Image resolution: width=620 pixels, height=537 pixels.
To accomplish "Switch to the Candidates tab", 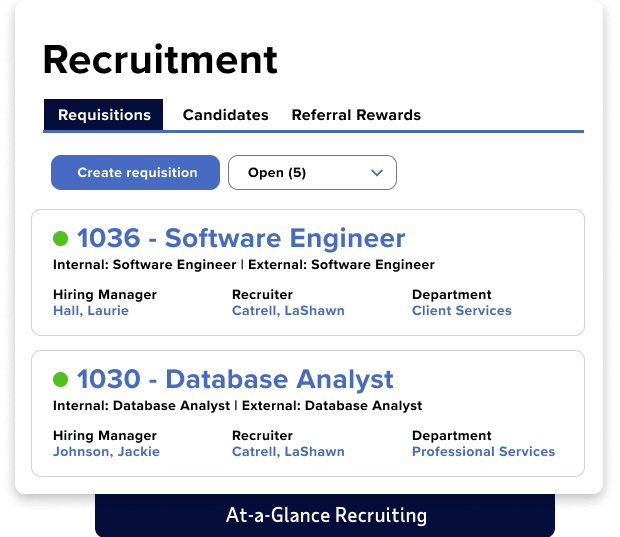I will 225,115.
